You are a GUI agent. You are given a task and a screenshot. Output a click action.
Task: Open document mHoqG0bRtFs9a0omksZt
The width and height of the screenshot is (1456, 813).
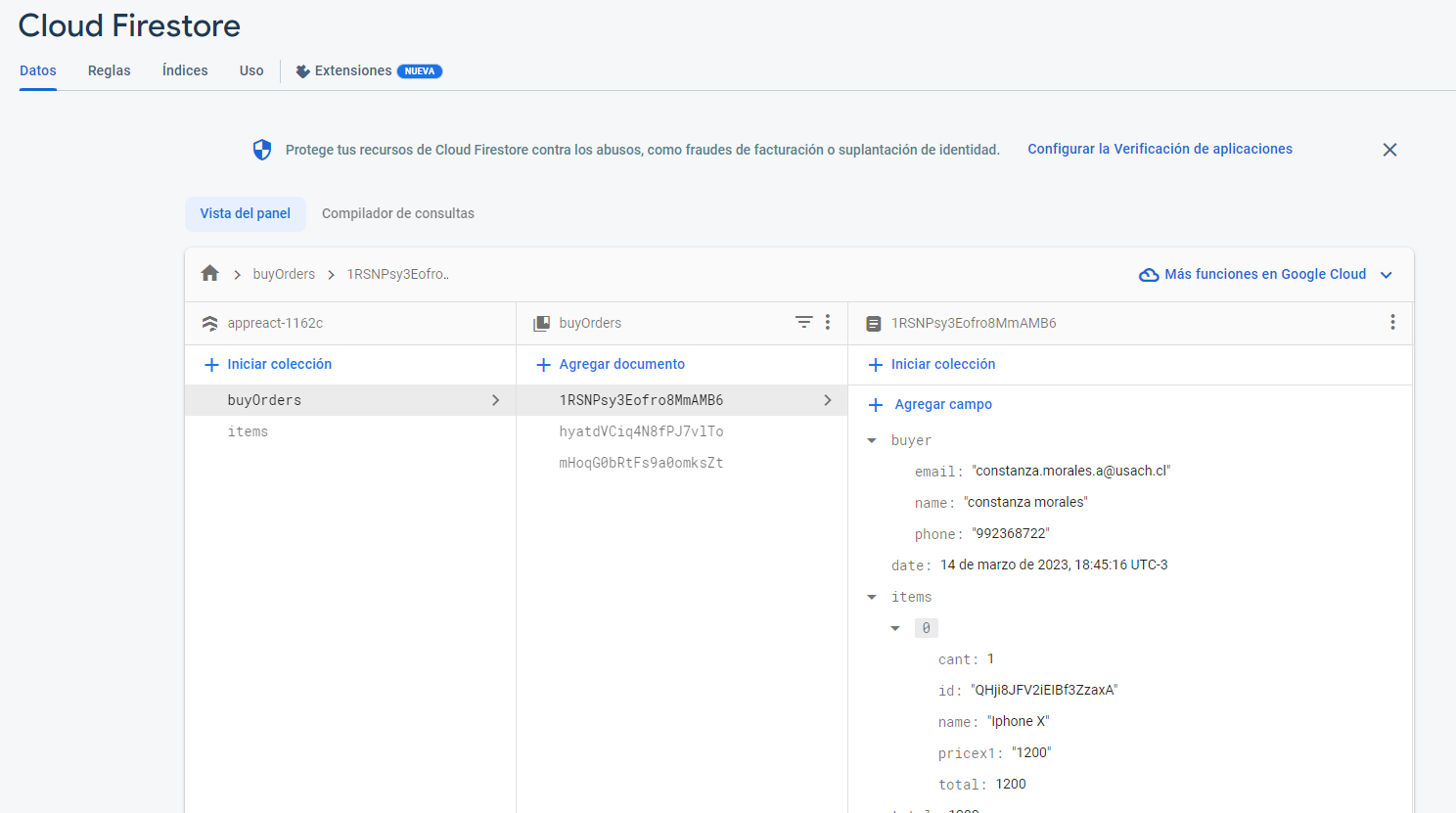click(x=682, y=463)
